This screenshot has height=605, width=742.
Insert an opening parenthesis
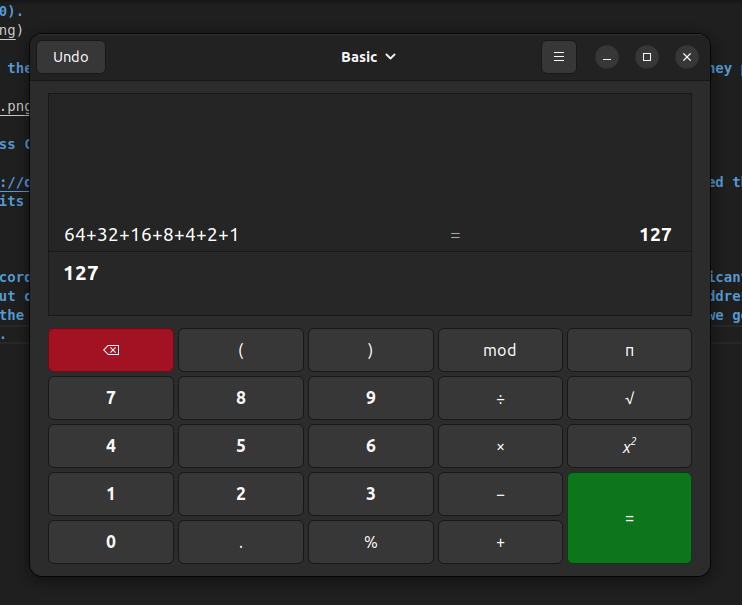pyautogui.click(x=241, y=350)
